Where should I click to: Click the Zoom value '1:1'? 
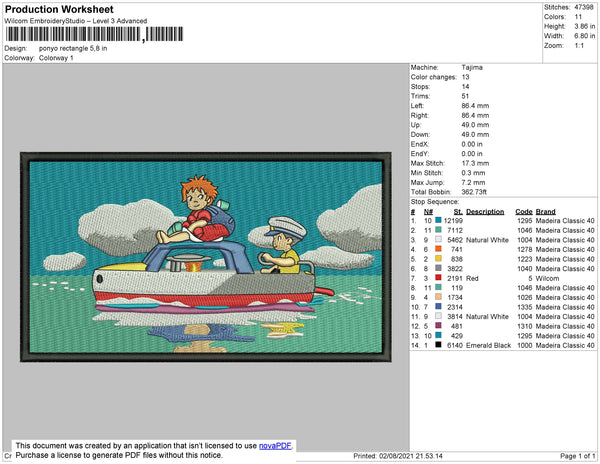[579, 46]
